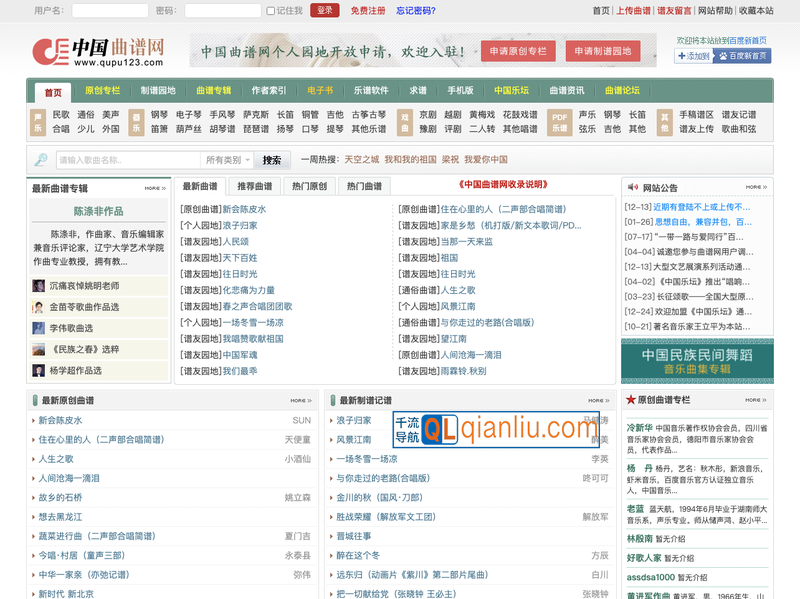
Task: Click the 中国曲谱网 site logo
Action: click(x=97, y=50)
